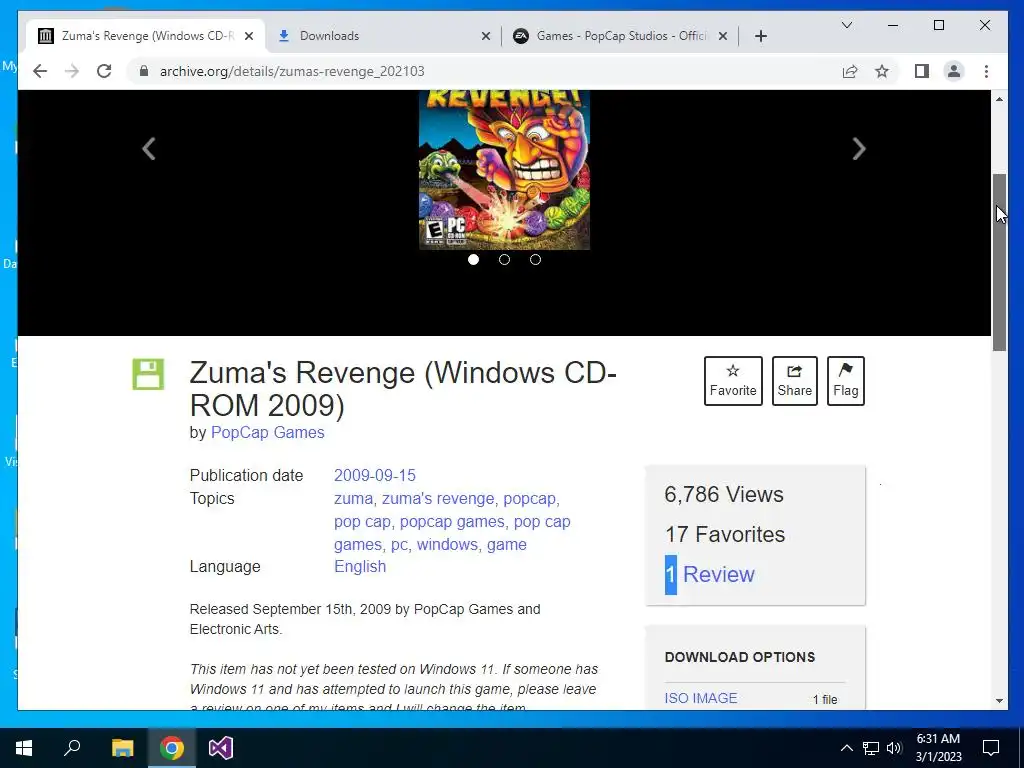Flag this item

(845, 381)
